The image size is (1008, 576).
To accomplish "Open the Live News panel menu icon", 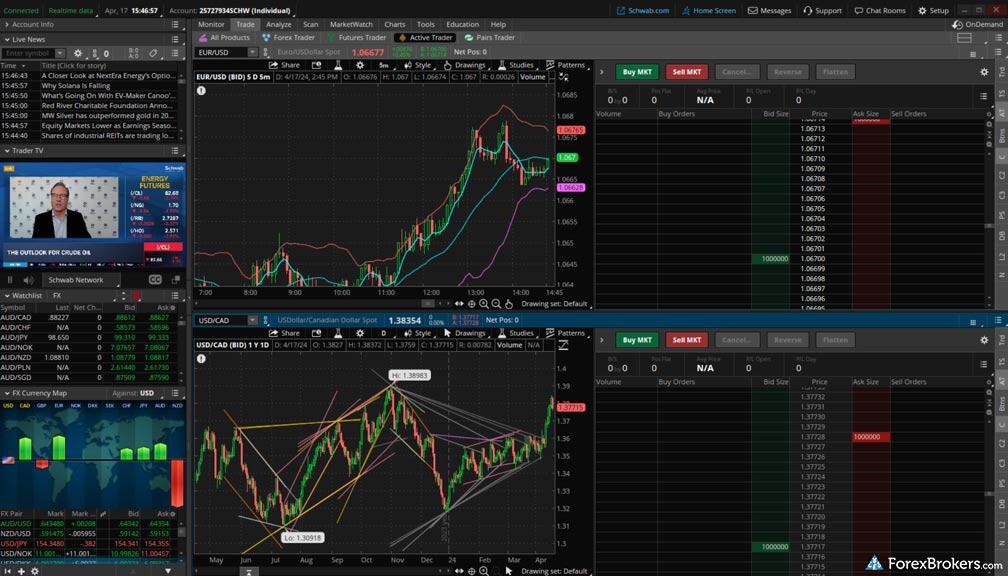I will point(175,39).
